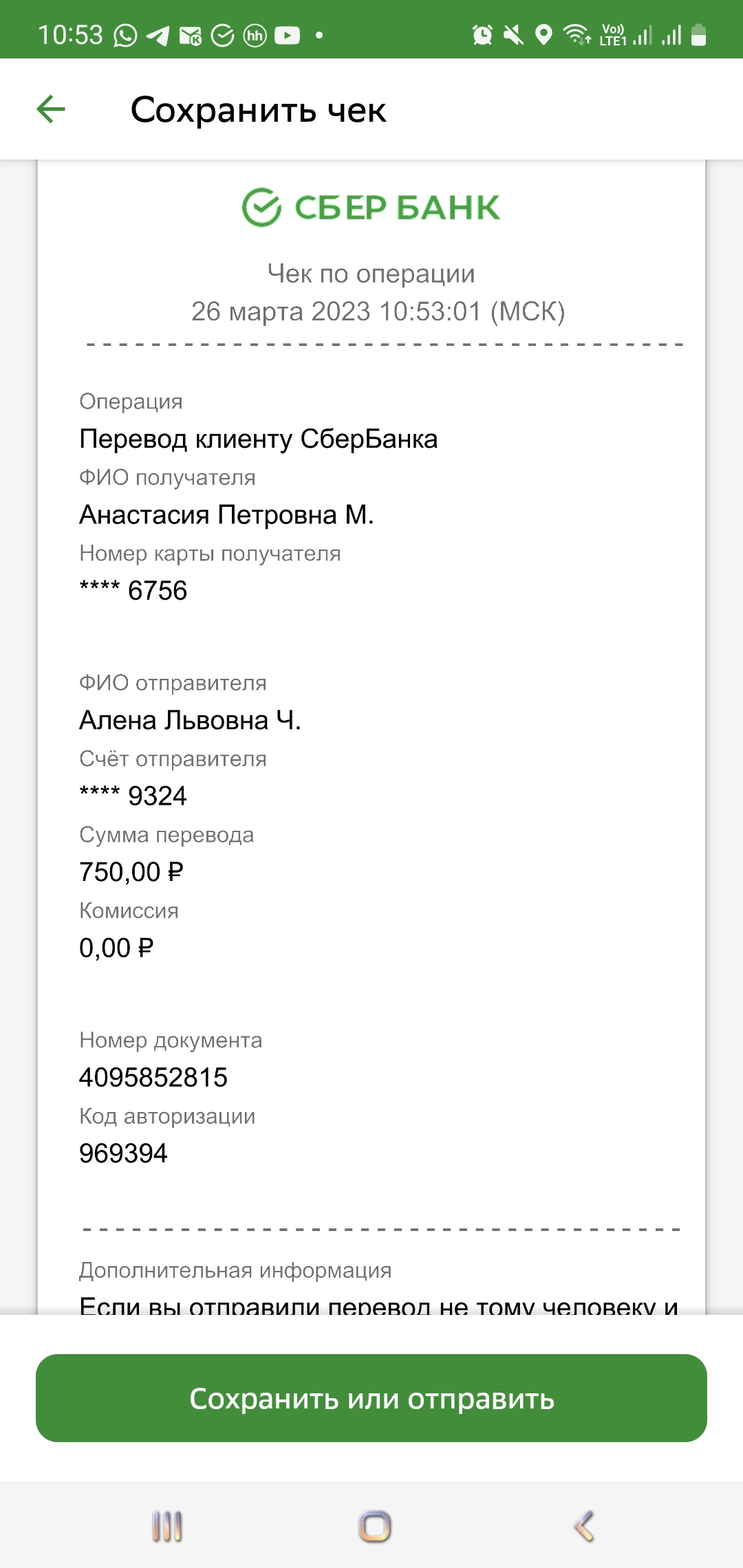Image resolution: width=743 pixels, height=1568 pixels.
Task: Tap the muted sound status icon
Action: point(513,34)
